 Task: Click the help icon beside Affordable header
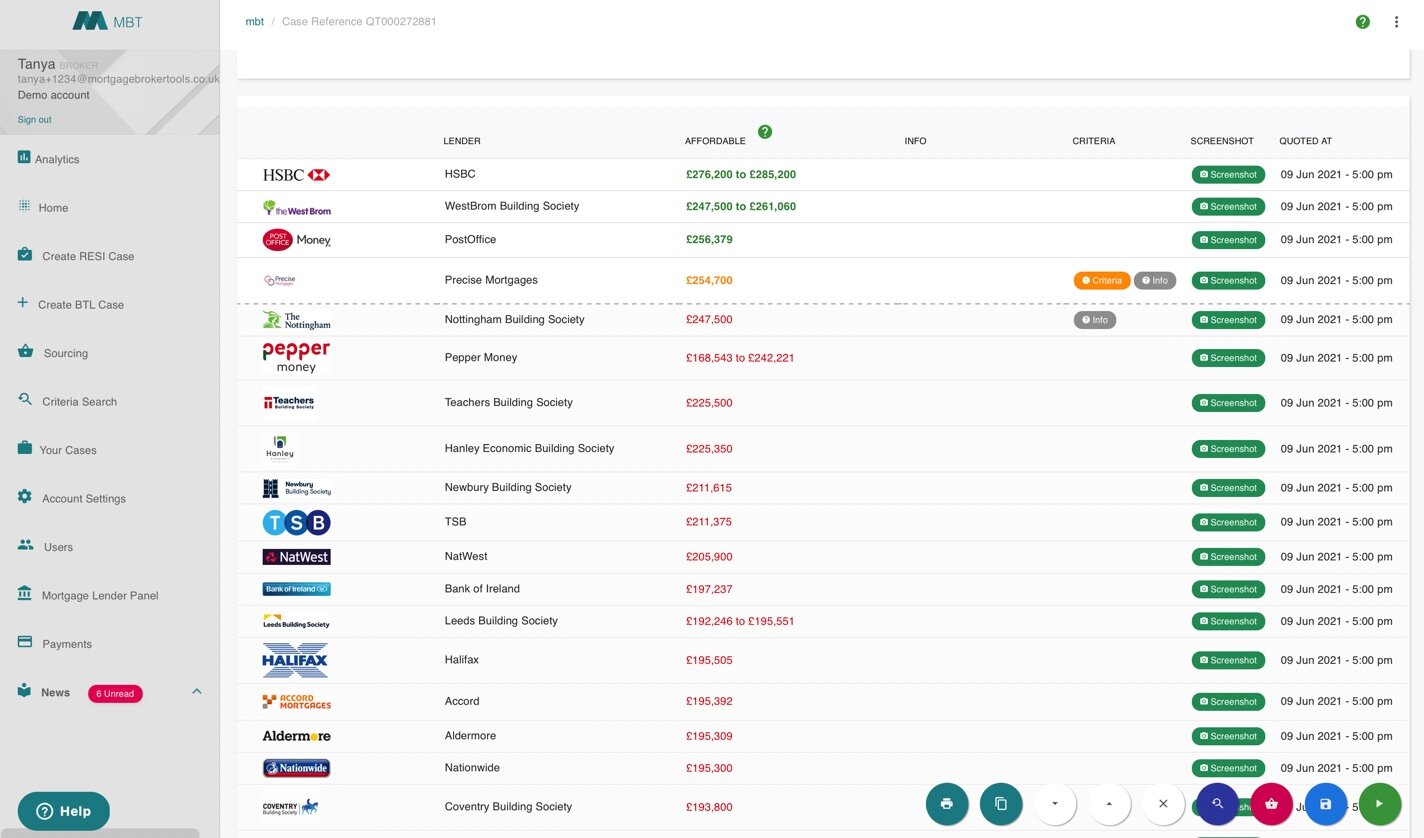click(x=765, y=132)
